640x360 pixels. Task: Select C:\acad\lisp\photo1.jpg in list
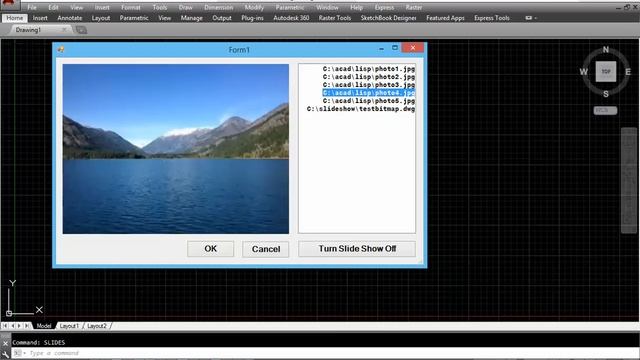point(369,69)
